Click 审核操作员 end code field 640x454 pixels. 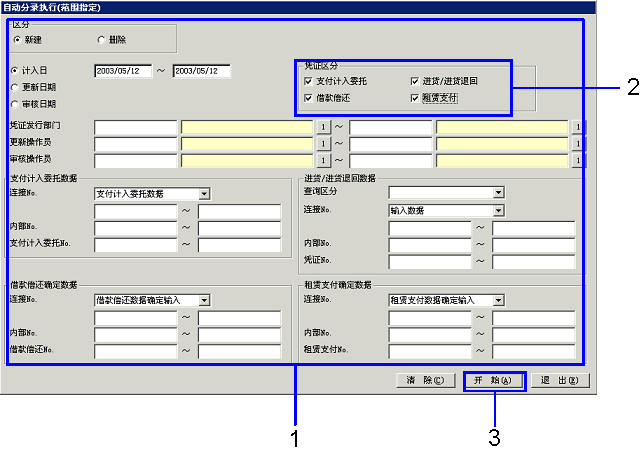click(x=391, y=160)
